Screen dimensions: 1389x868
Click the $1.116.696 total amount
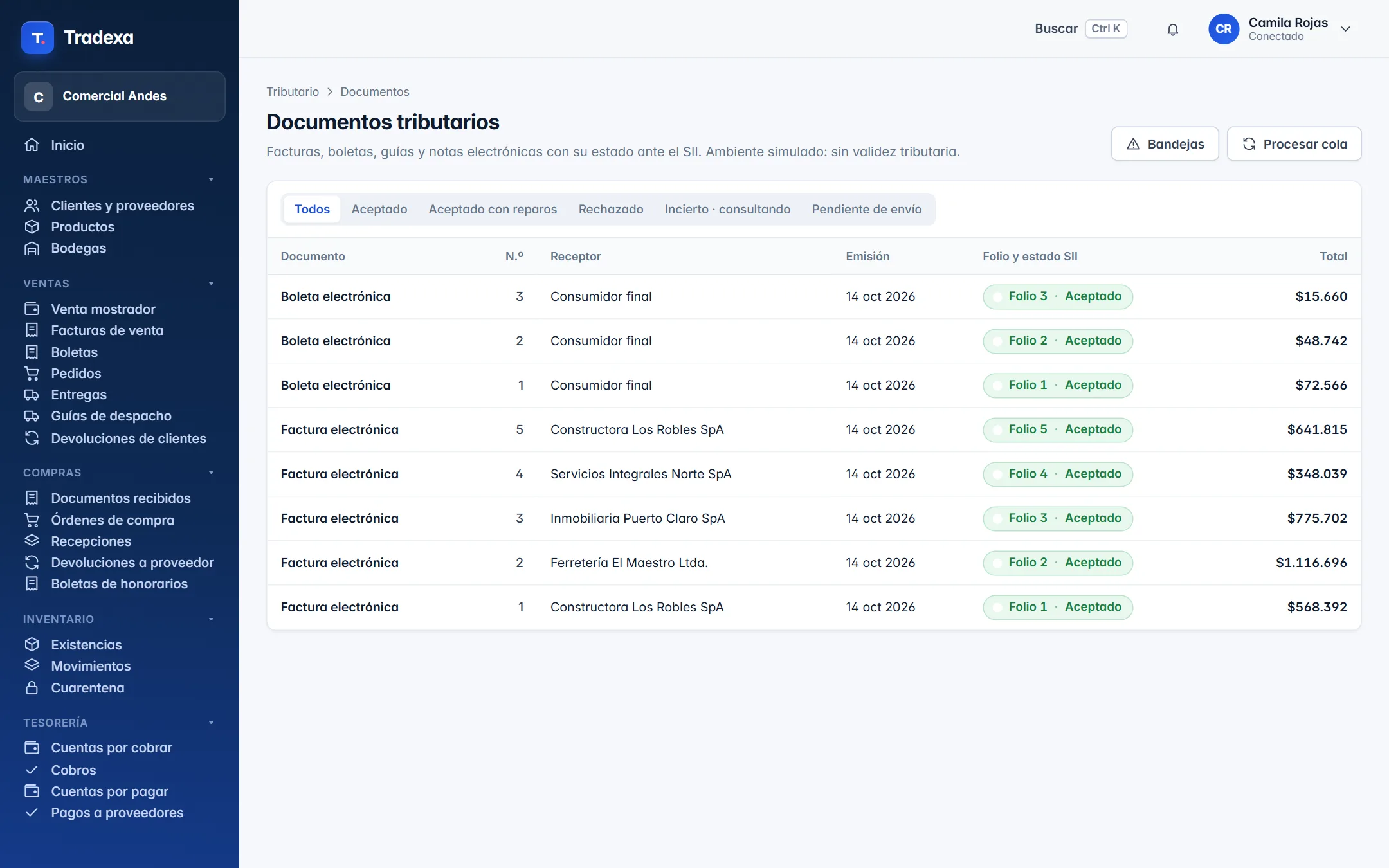(1311, 563)
